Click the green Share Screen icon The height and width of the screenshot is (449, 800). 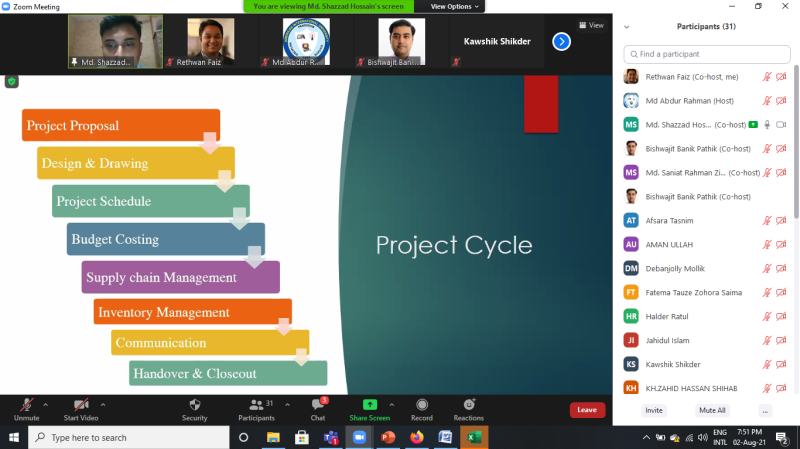[x=369, y=404]
